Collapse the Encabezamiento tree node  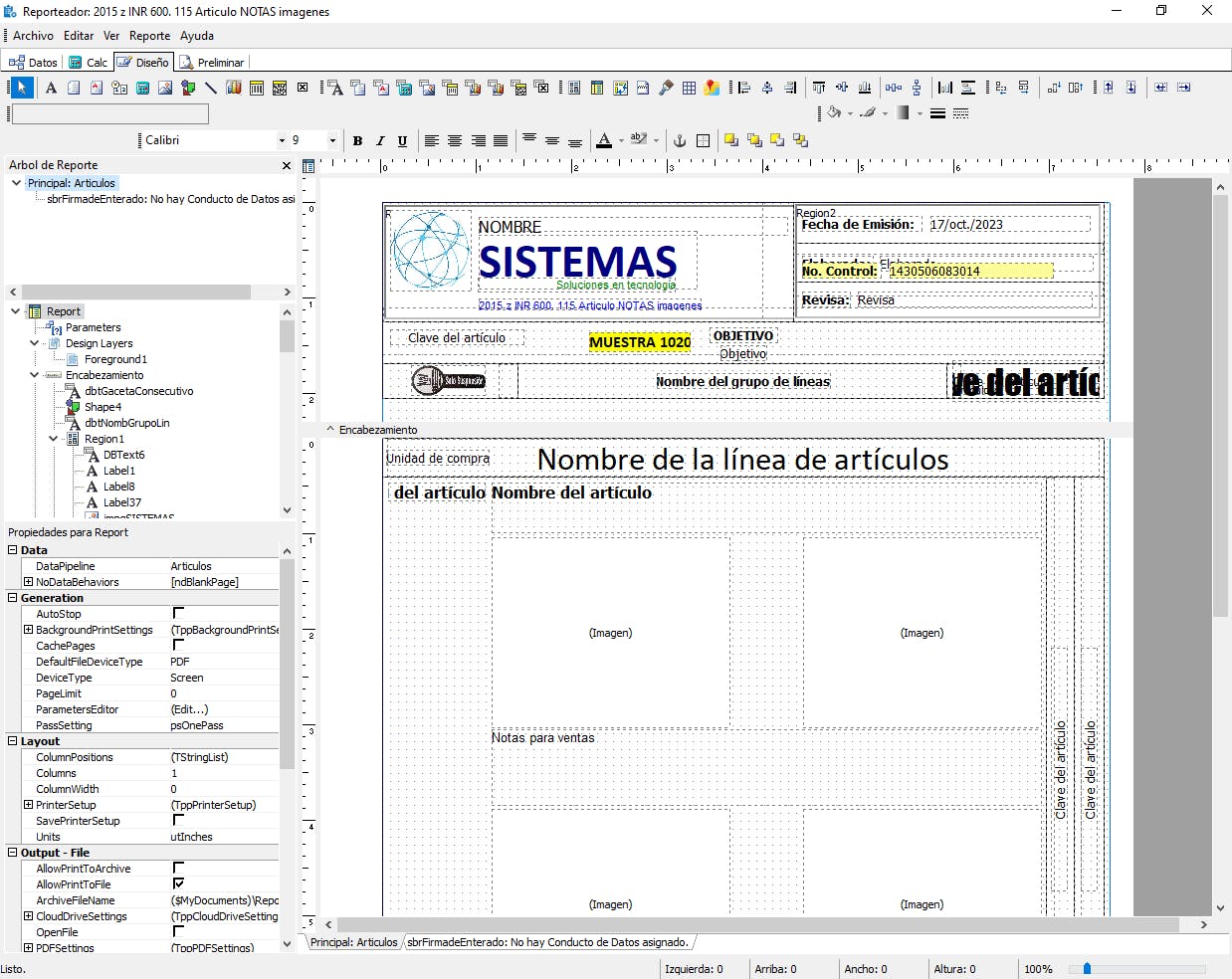[x=34, y=375]
